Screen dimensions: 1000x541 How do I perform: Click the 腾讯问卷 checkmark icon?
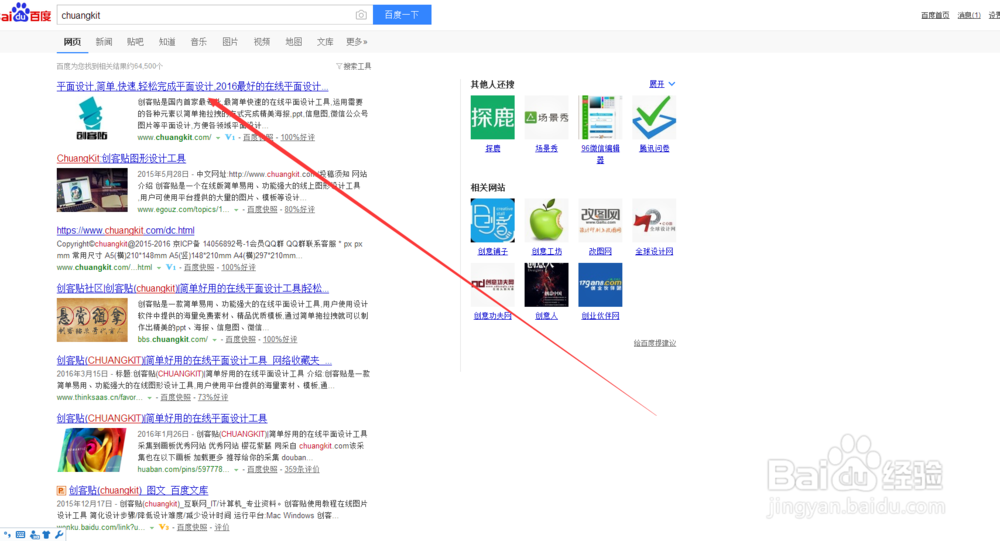click(654, 117)
